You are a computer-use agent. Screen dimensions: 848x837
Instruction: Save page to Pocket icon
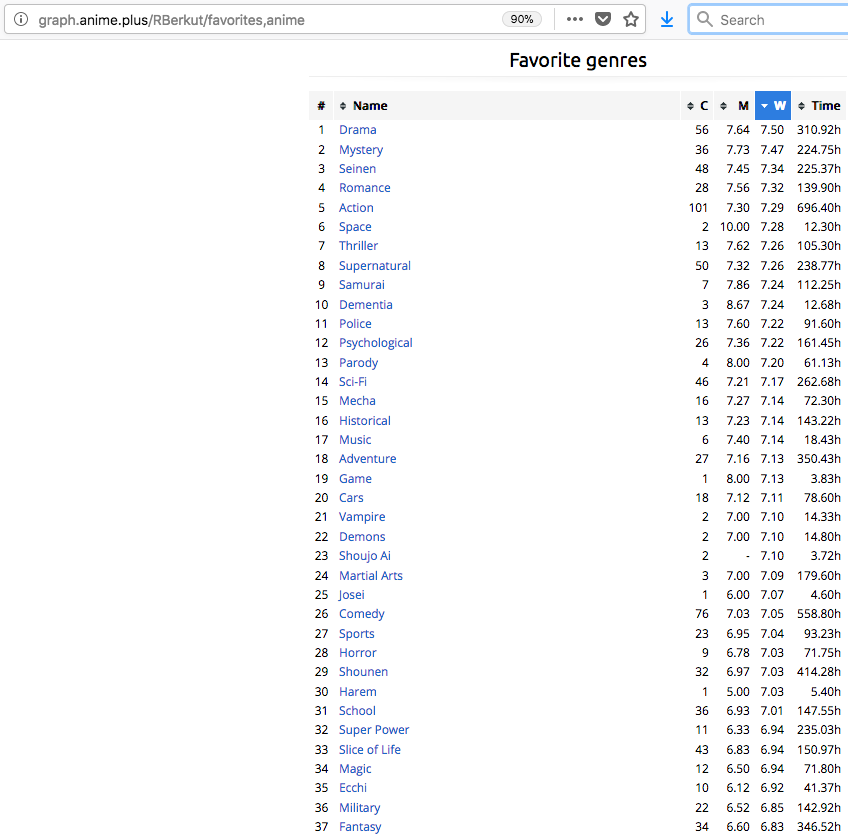point(603,19)
